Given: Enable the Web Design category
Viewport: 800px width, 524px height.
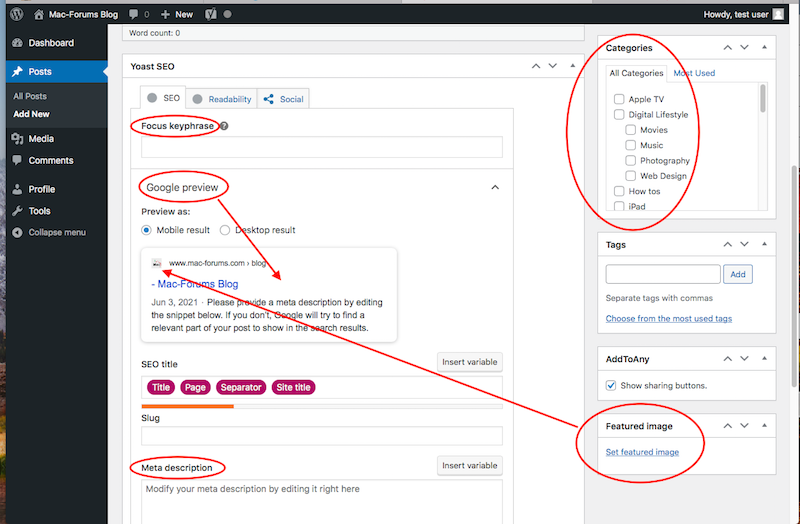Looking at the screenshot, I should [631, 176].
